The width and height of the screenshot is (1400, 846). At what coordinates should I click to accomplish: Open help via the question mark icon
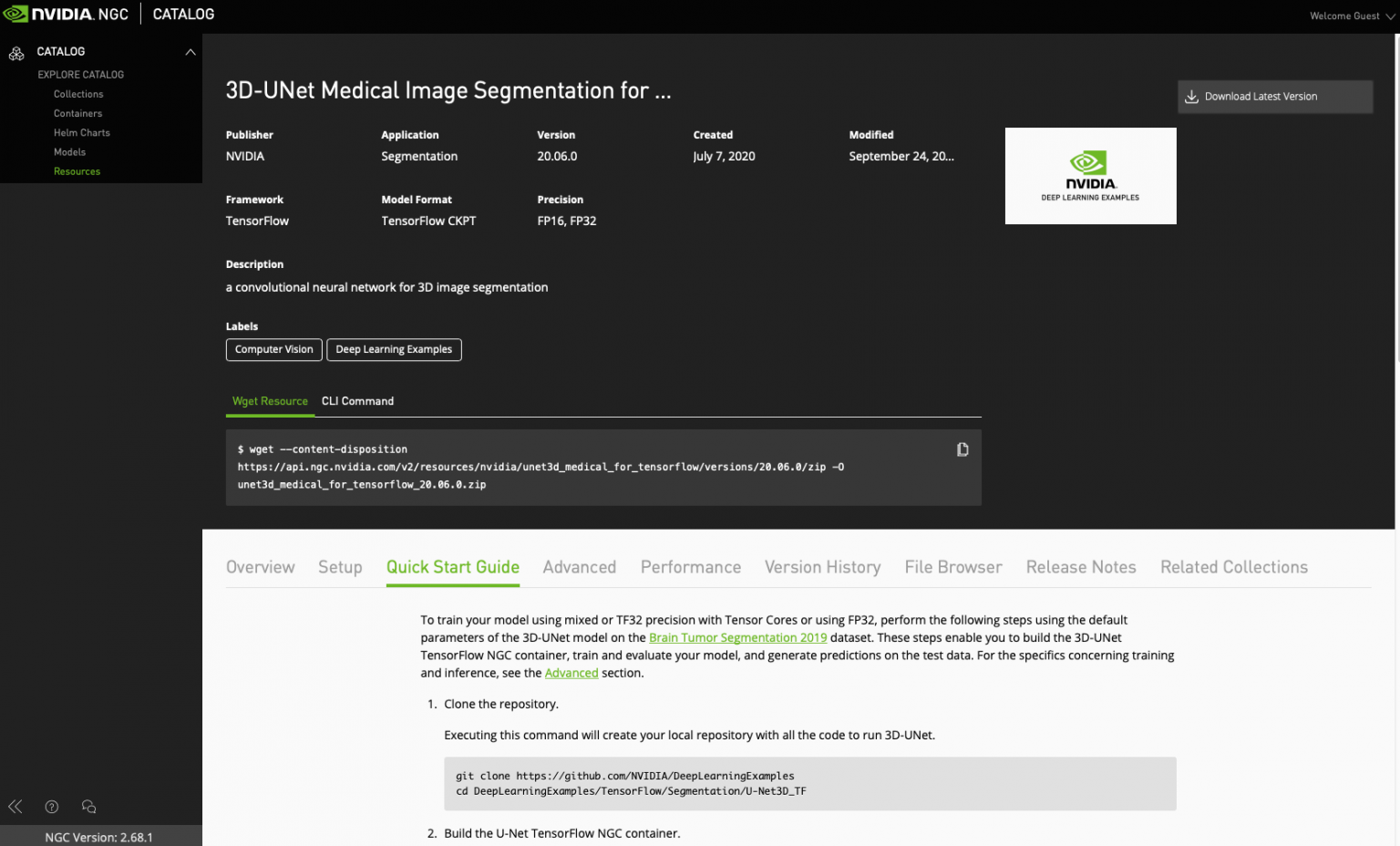tap(51, 806)
